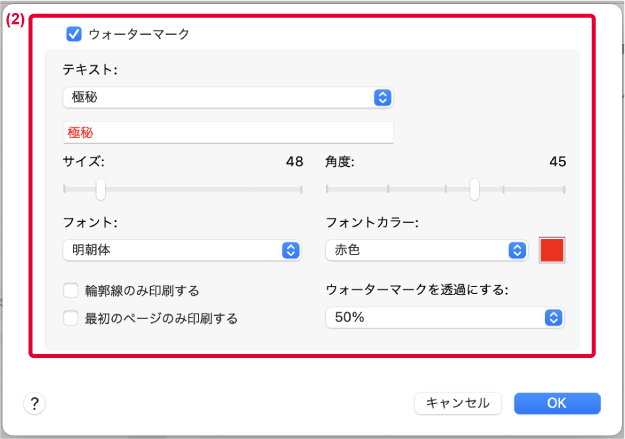Click the leftmost tick of 角度 slider
625x439 pixels.
[327, 189]
